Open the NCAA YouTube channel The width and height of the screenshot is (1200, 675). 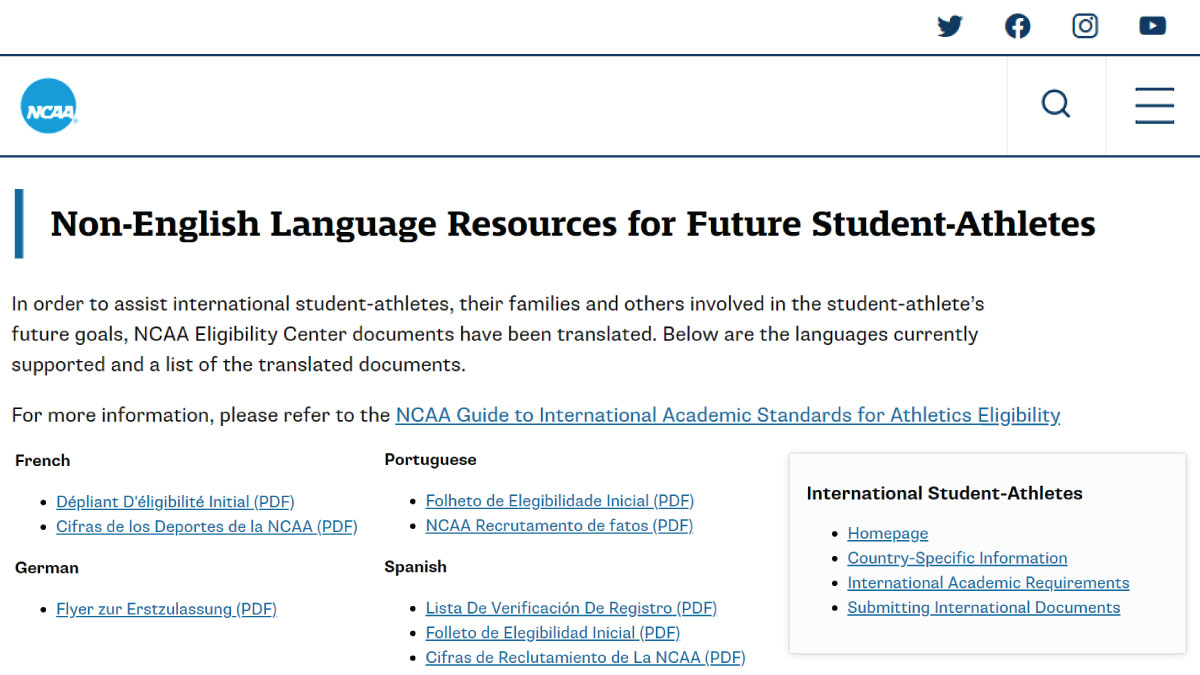[1152, 26]
